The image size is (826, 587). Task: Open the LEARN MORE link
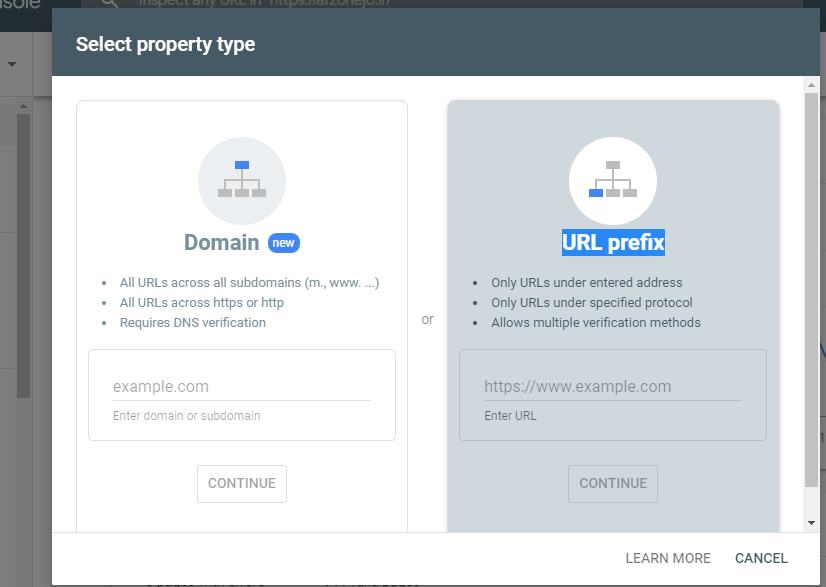668,558
